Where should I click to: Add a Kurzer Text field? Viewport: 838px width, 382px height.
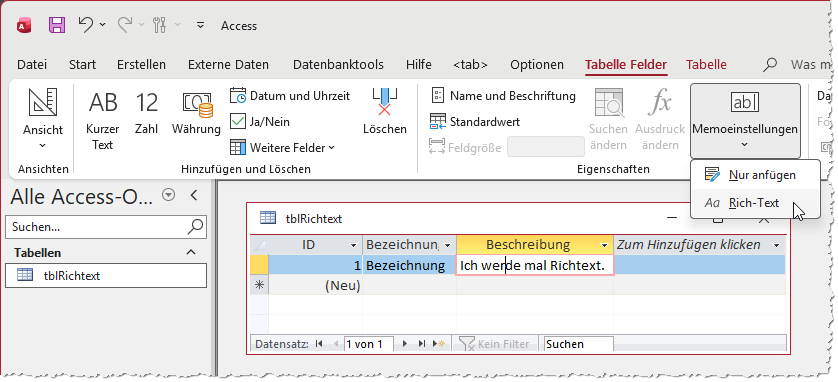pyautogui.click(x=103, y=120)
